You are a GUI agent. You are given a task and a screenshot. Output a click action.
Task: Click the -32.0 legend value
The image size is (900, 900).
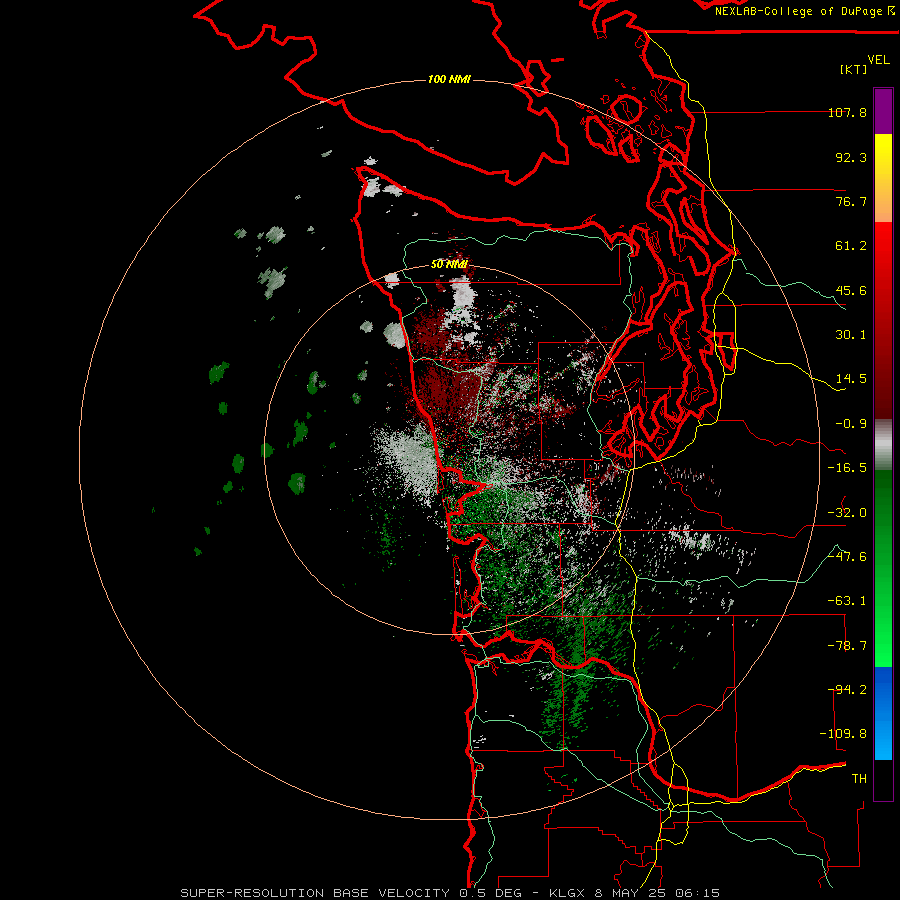tap(847, 513)
